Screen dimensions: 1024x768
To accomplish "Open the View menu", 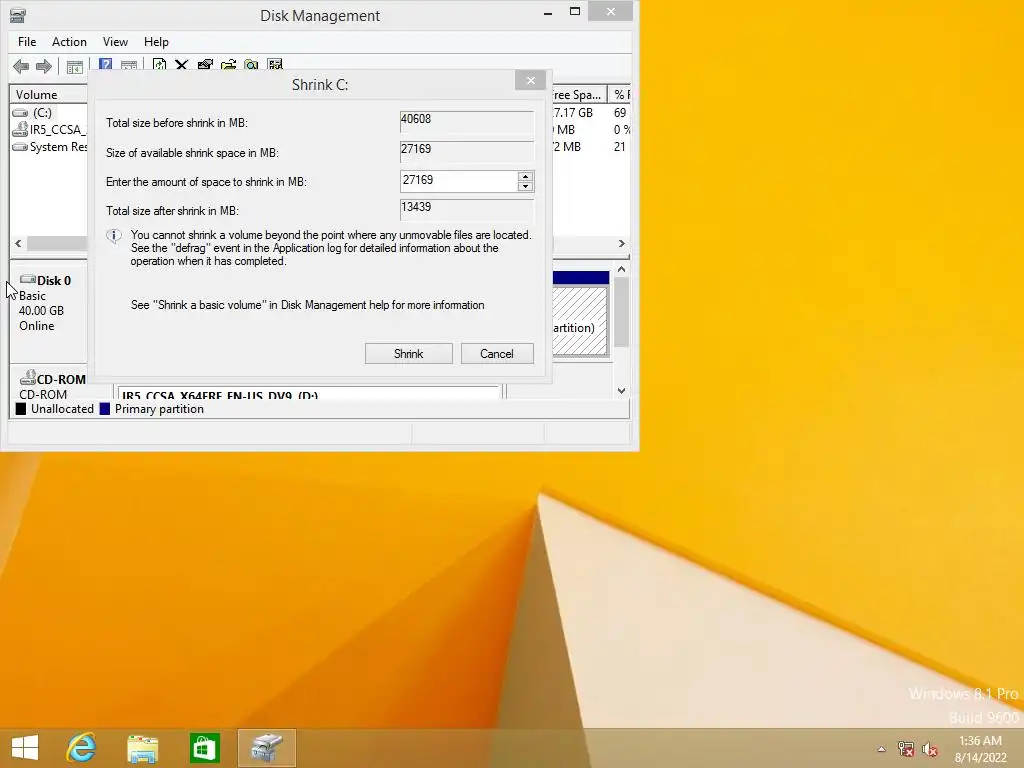I will 115,42.
